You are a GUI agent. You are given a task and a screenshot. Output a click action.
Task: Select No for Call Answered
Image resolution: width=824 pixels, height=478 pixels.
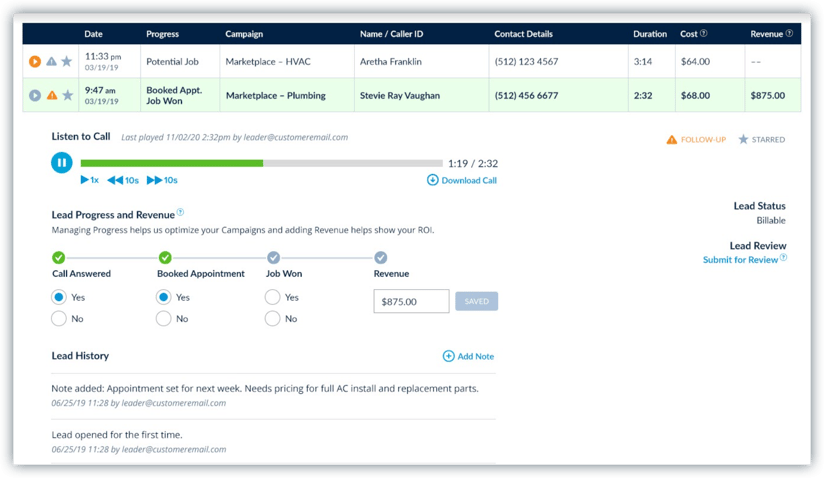59,318
